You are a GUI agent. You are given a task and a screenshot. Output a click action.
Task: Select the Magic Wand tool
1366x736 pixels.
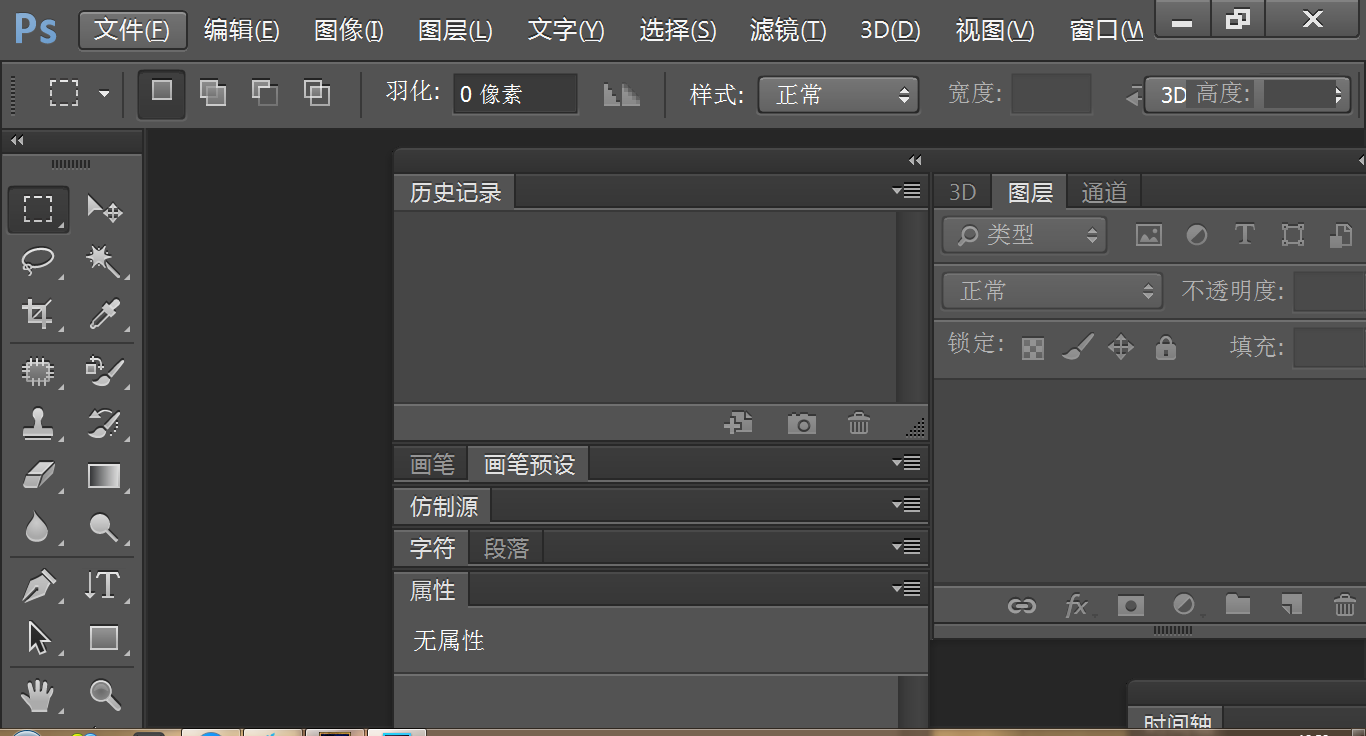(x=103, y=262)
